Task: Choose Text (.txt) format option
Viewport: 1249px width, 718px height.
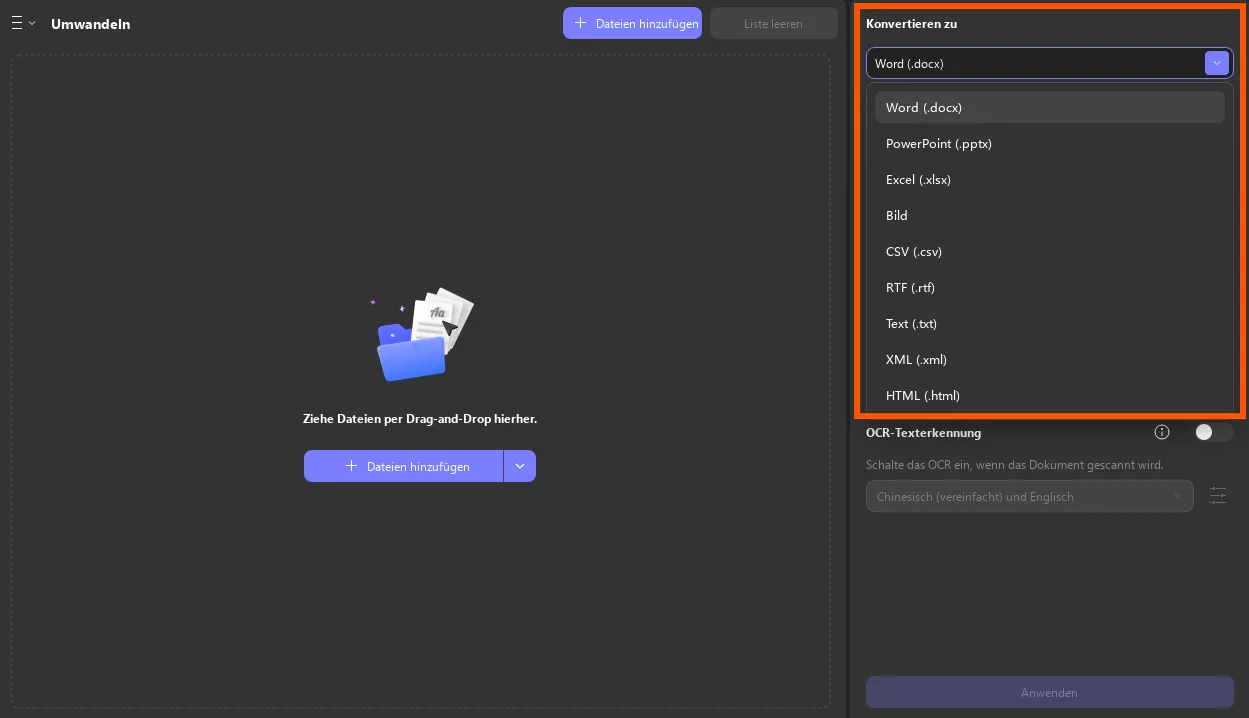Action: [x=1049, y=324]
